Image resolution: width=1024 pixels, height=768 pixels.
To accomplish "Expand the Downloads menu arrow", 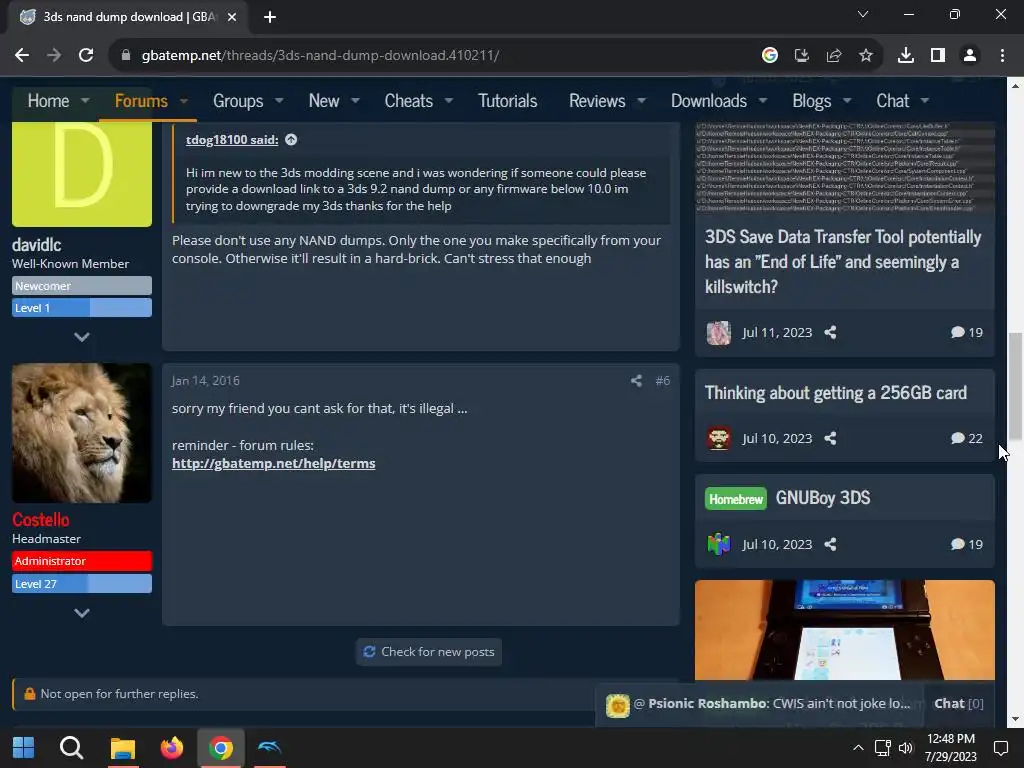I will 763,101.
